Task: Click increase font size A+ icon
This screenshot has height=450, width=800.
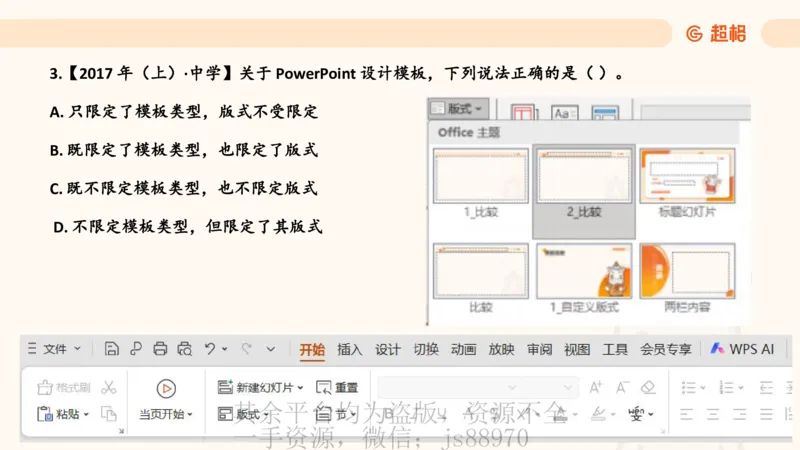Action: pos(595,388)
